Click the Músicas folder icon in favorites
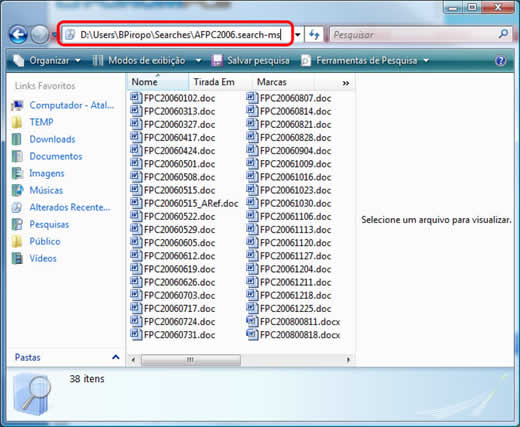This screenshot has height=427, width=520. (x=17, y=190)
